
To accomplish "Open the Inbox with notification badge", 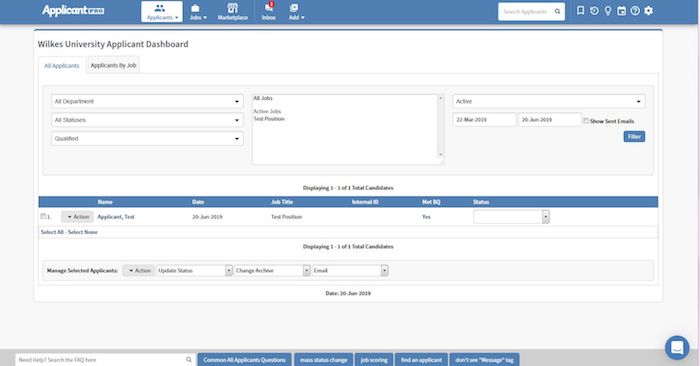I will coord(269,12).
